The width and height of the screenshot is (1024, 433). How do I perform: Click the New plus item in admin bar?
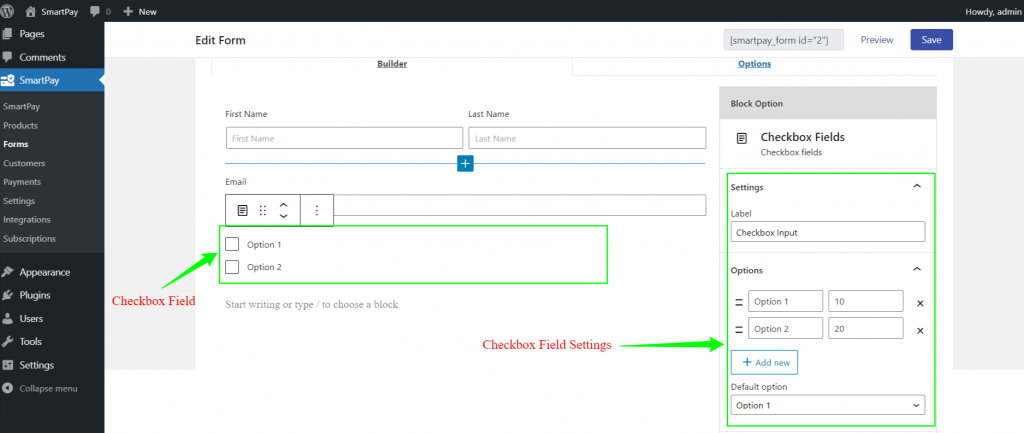(140, 11)
